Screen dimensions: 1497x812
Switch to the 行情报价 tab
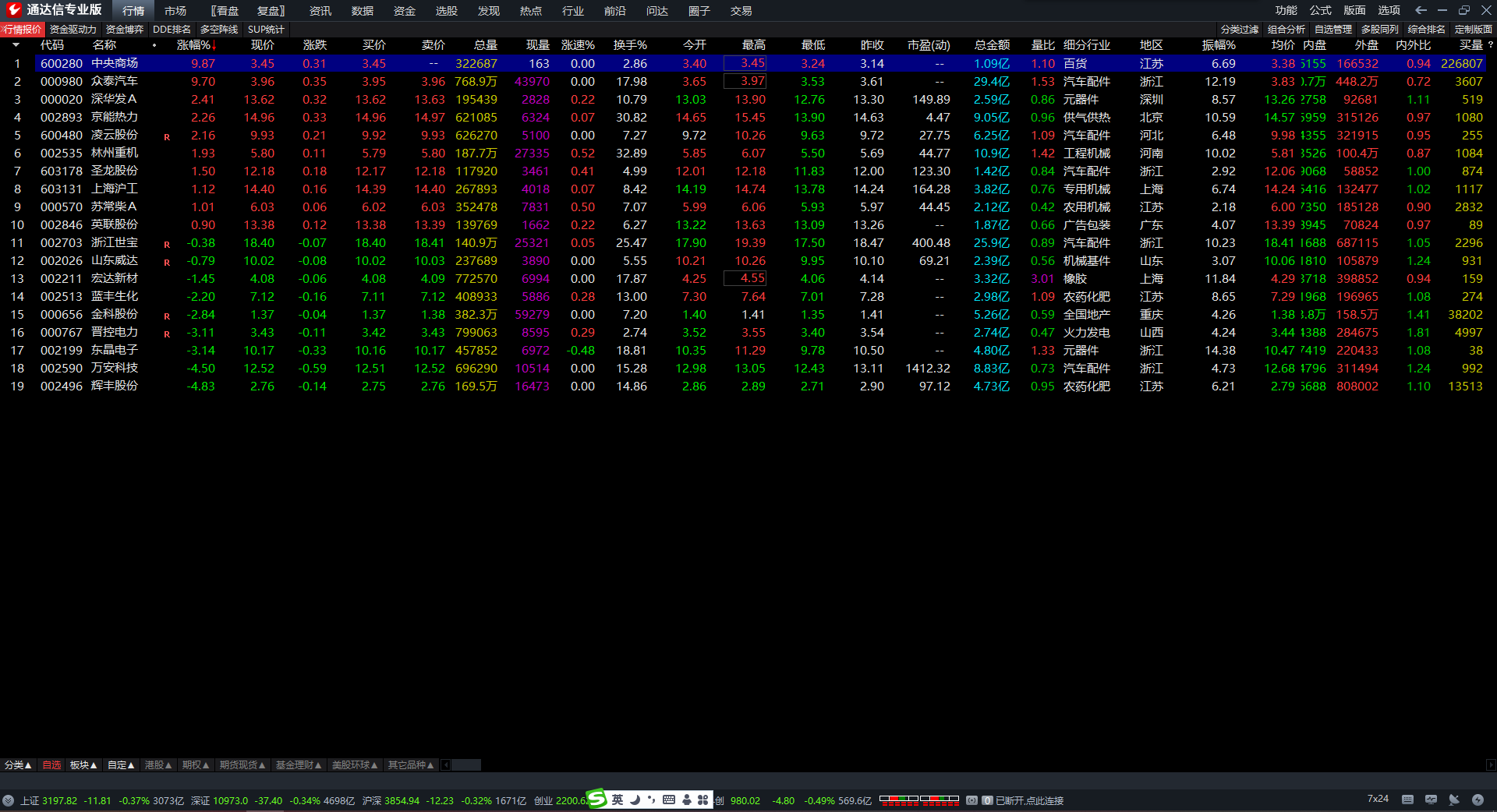click(x=22, y=29)
